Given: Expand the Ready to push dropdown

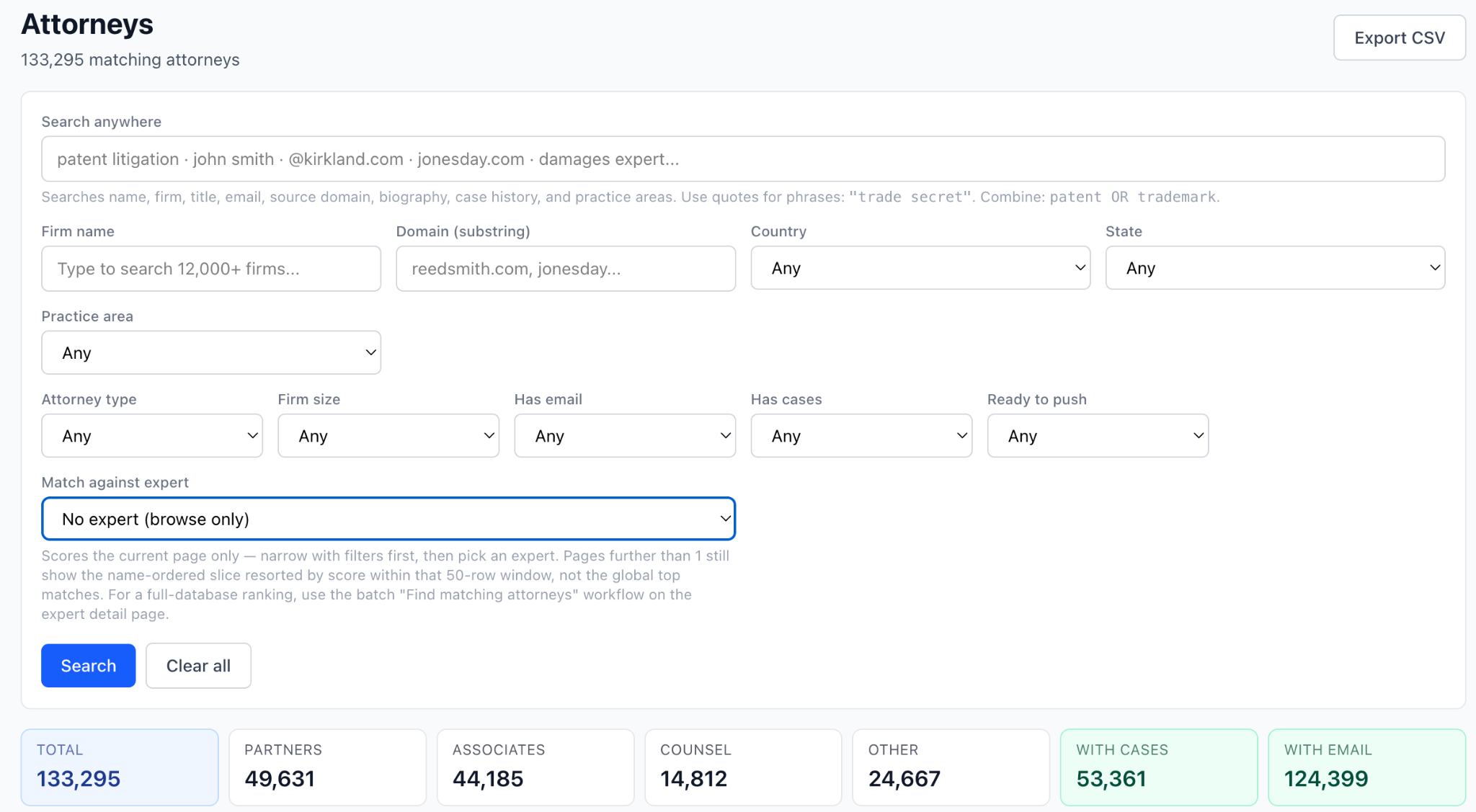Looking at the screenshot, I should click(x=1098, y=435).
